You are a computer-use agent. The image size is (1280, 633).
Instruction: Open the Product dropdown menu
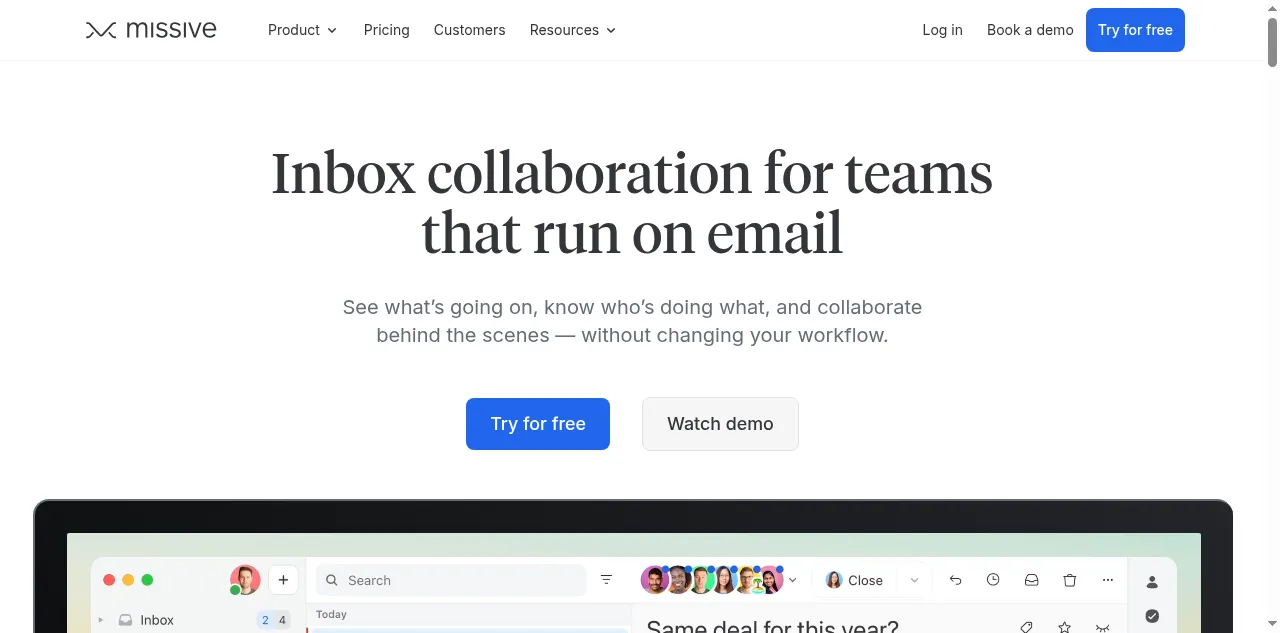[x=303, y=30]
